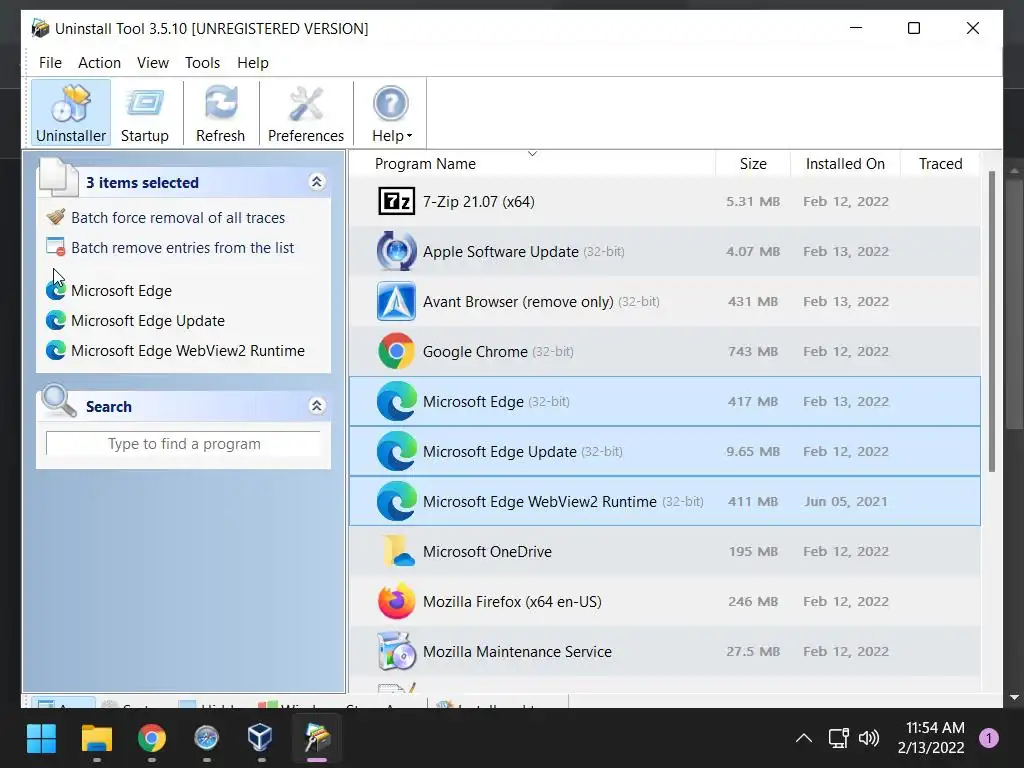
Task: Click the Google Chrome icon in the program list
Action: click(396, 351)
